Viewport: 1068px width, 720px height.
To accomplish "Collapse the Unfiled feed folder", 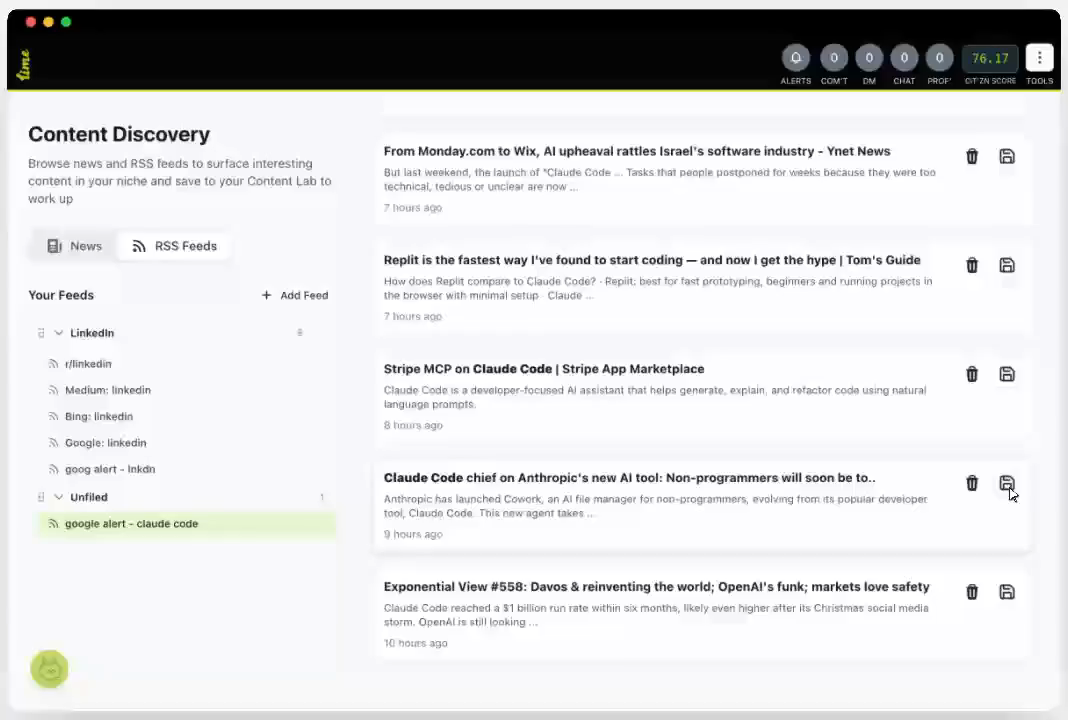I will tap(59, 497).
